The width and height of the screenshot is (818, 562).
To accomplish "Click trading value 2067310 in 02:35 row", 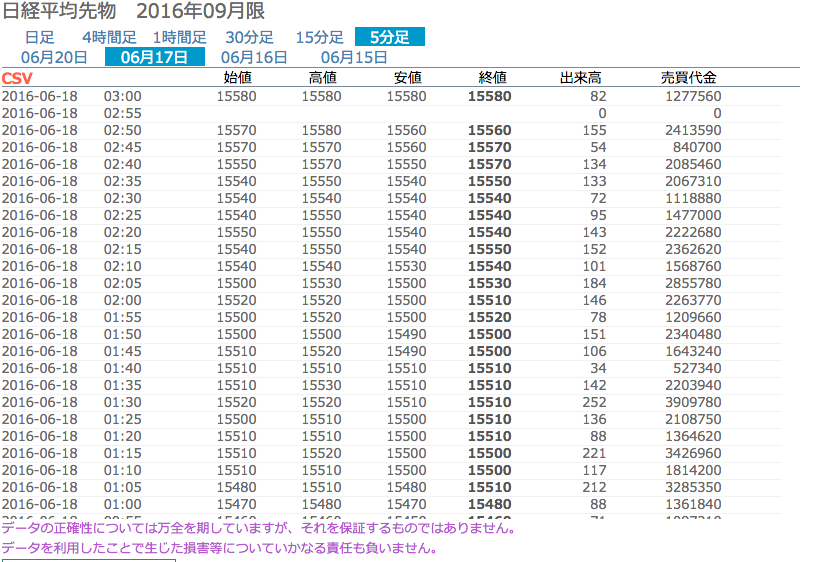I will (x=693, y=182).
